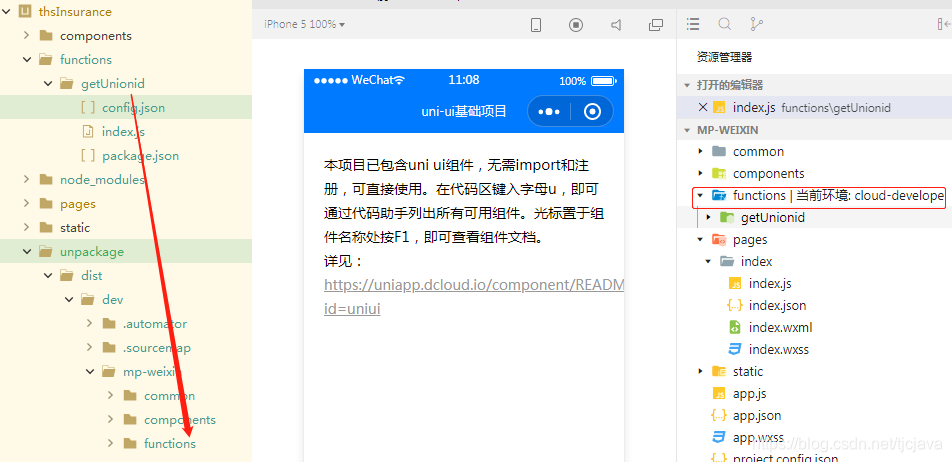Expand the static folder in MP-WEIXIN tree
952x462 pixels.
[x=701, y=372]
